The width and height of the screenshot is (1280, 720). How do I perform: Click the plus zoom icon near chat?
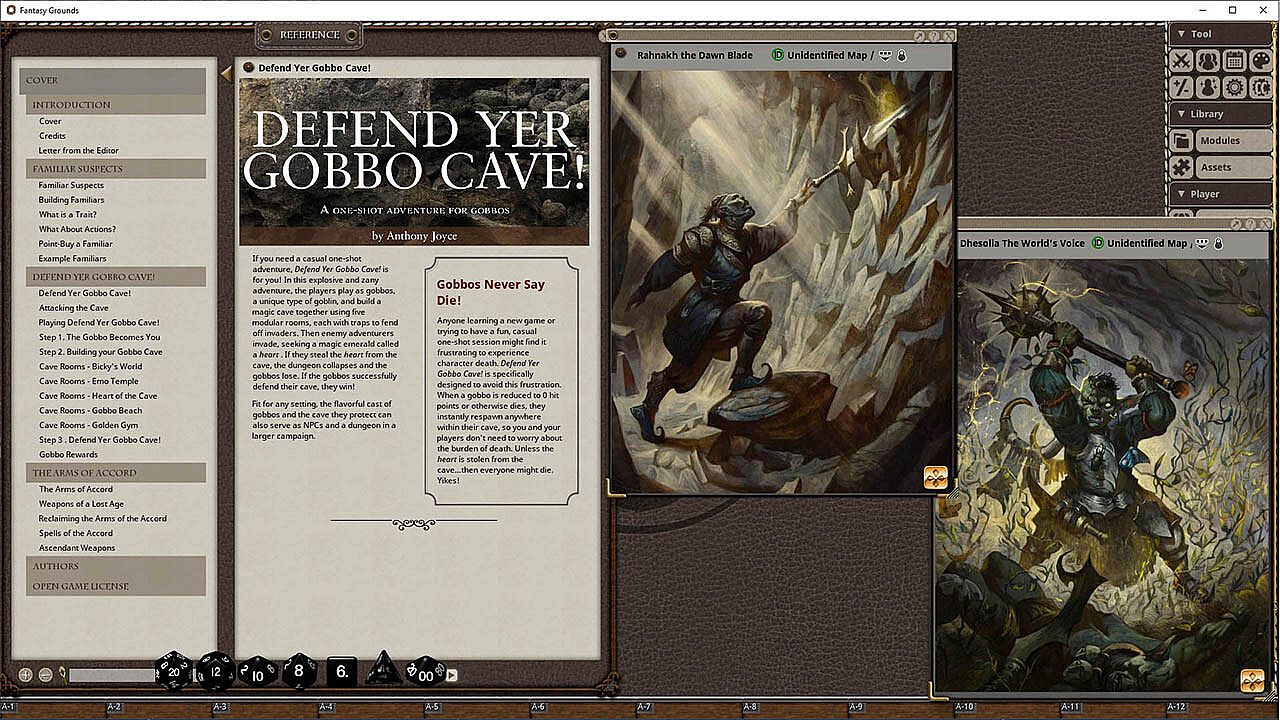tap(26, 675)
